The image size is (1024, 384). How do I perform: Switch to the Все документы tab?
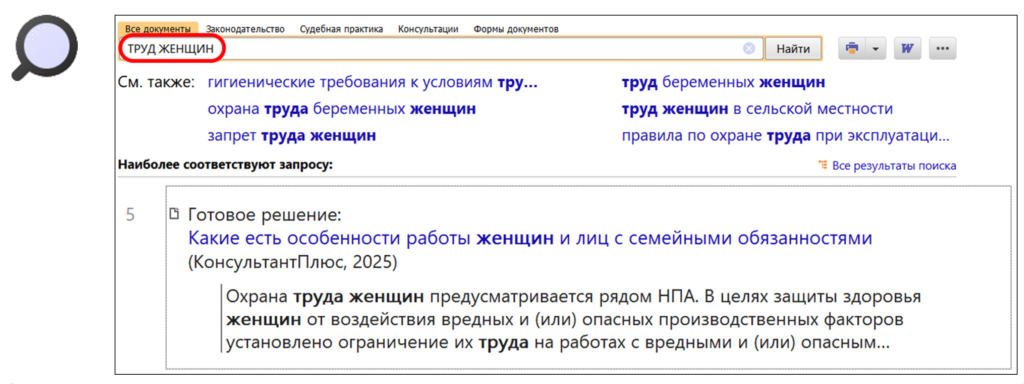tap(158, 29)
